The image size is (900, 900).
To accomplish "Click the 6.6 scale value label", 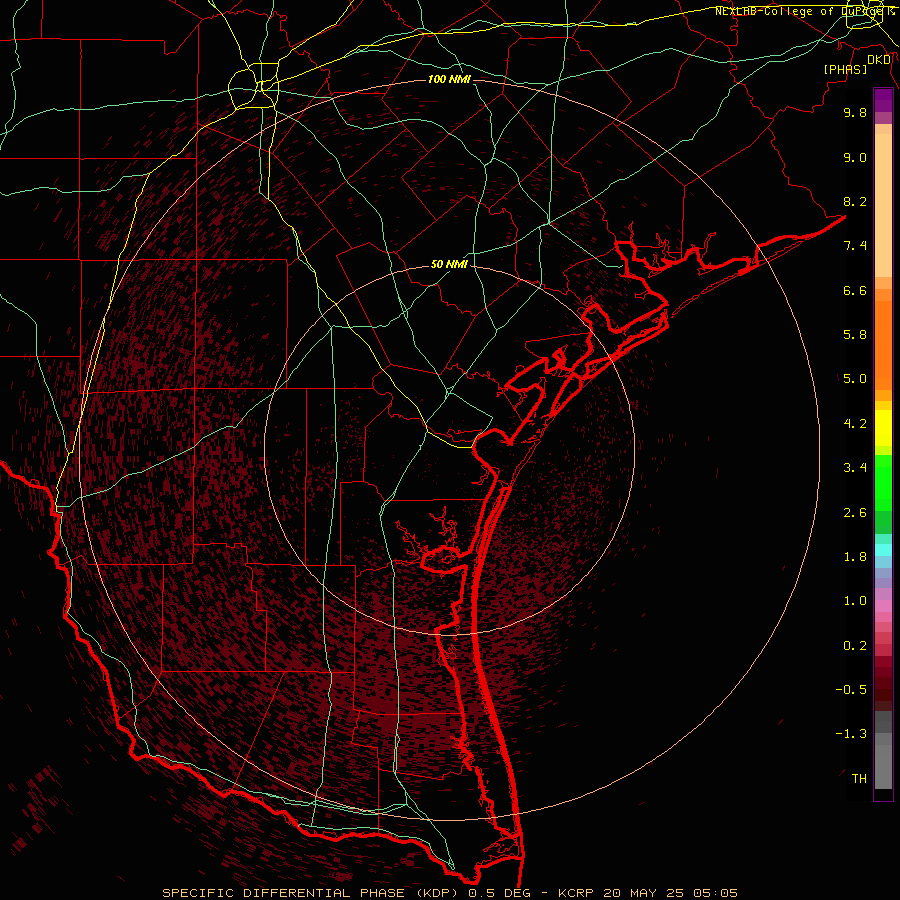I will (x=855, y=290).
